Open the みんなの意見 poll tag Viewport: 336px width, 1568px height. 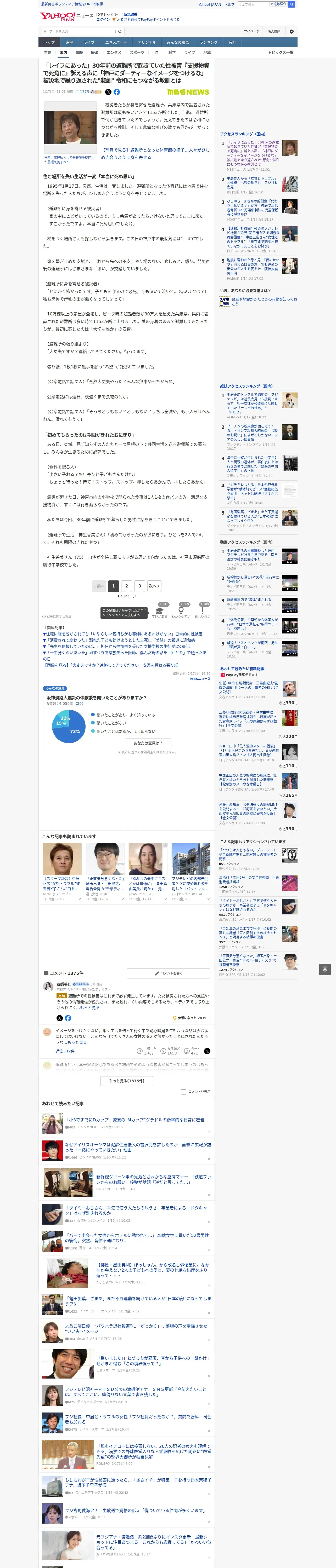pyautogui.click(x=55, y=688)
